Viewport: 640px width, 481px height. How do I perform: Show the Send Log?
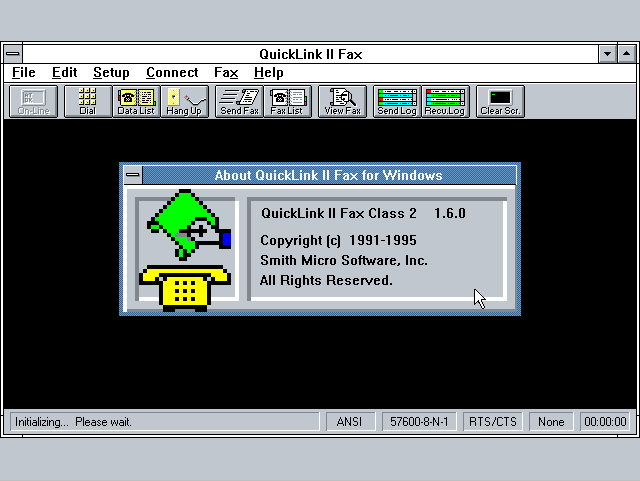tap(397, 102)
